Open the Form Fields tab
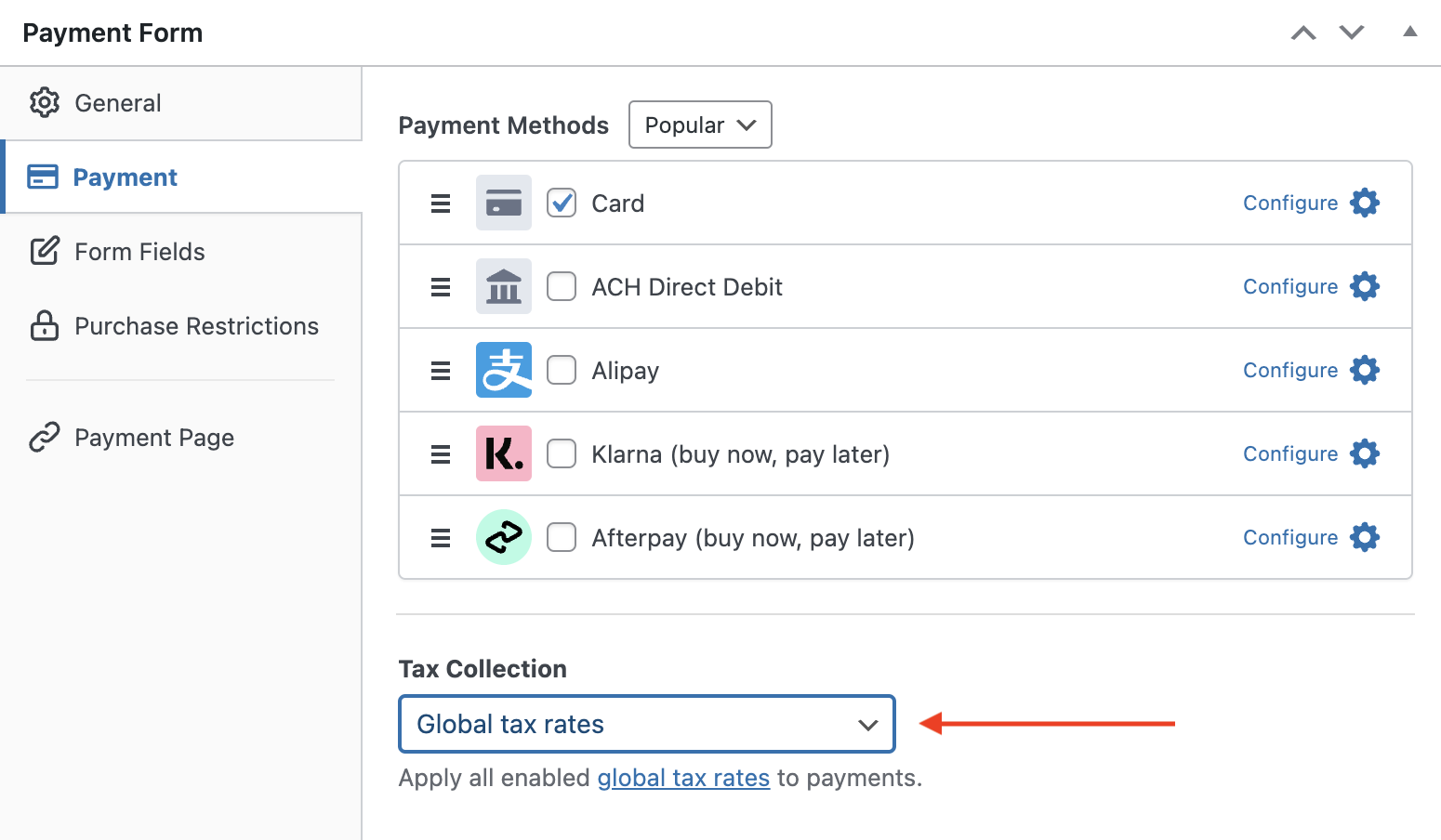The height and width of the screenshot is (840, 1441). (139, 252)
